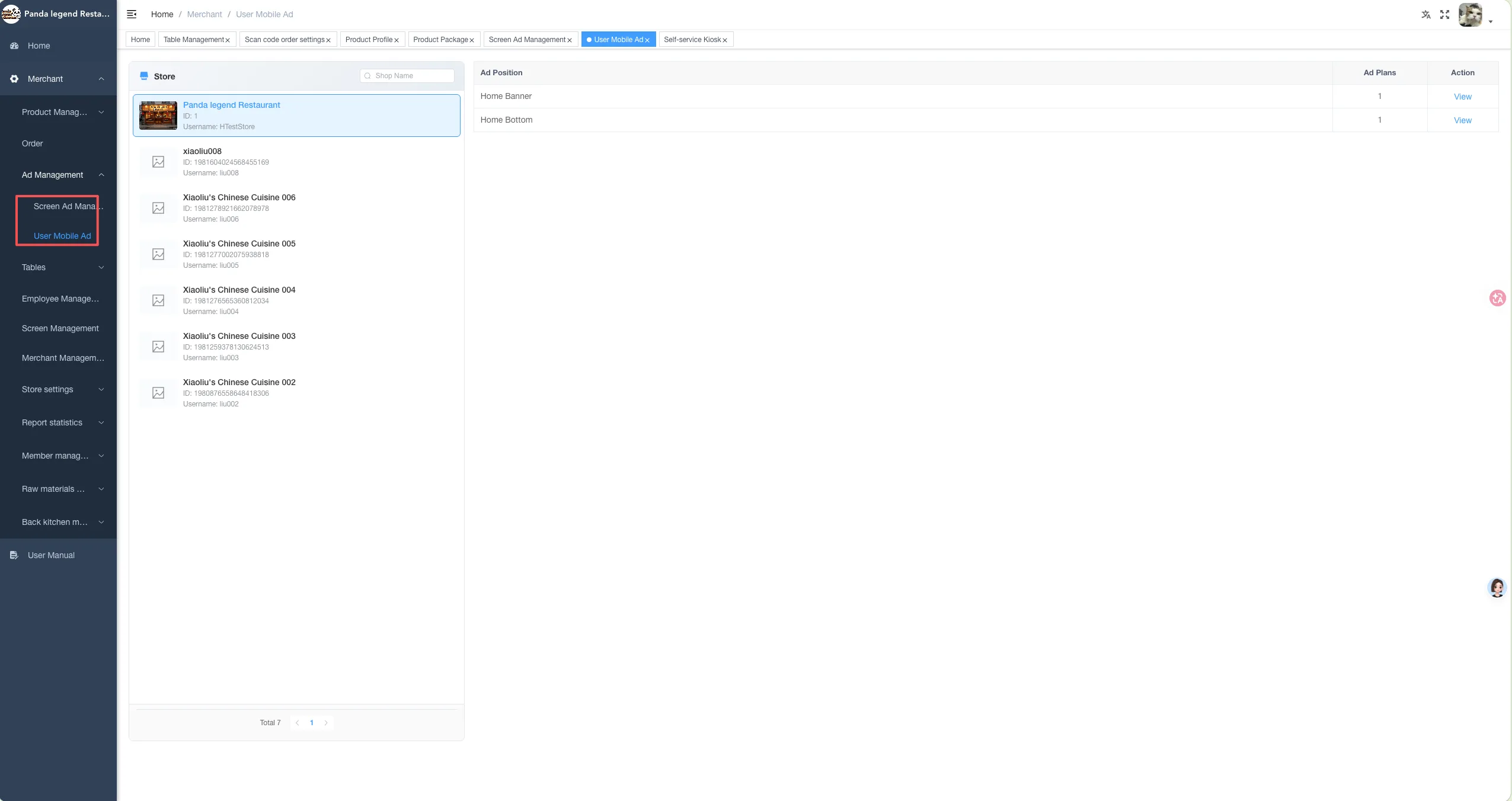Viewport: 1512px width, 801px height.
Task: Collapse the sidebar with the hamburger icon
Action: pos(132,14)
